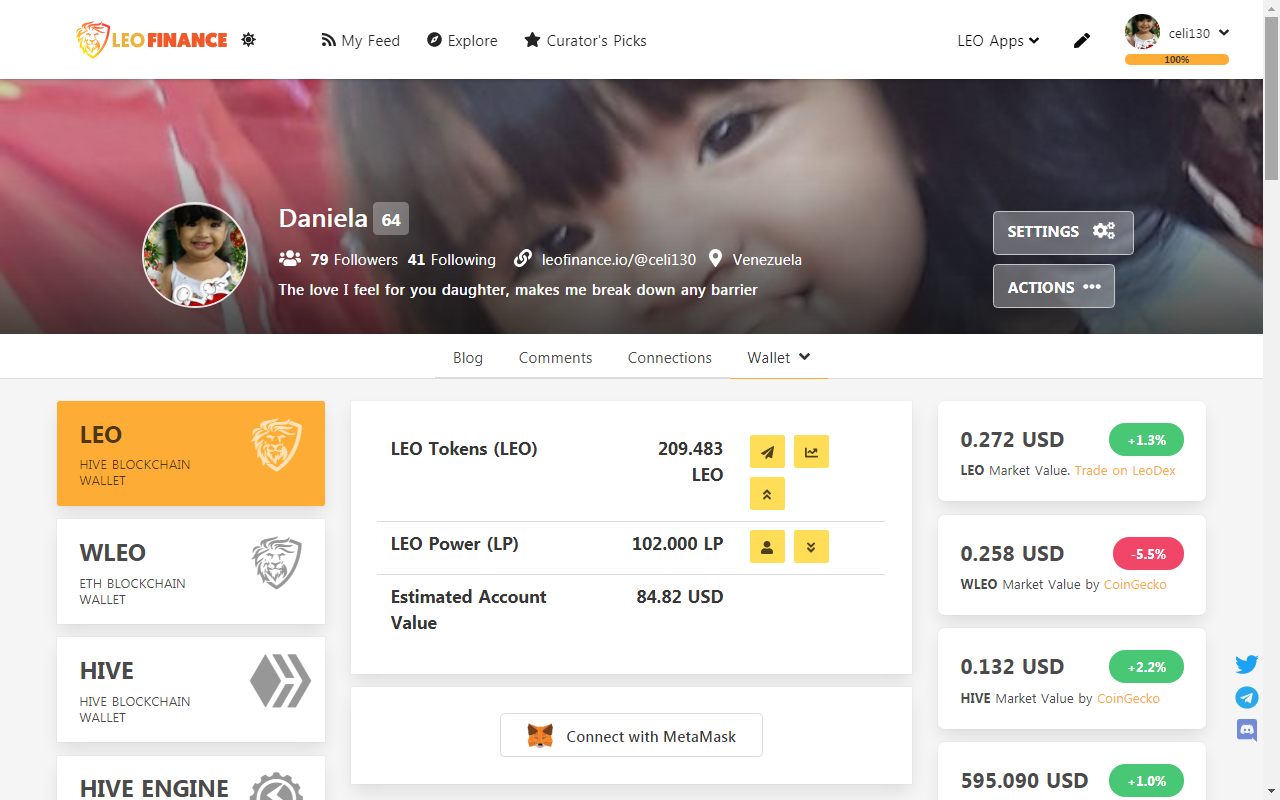Click the location pin icon
The image size is (1280, 800).
tap(715, 259)
